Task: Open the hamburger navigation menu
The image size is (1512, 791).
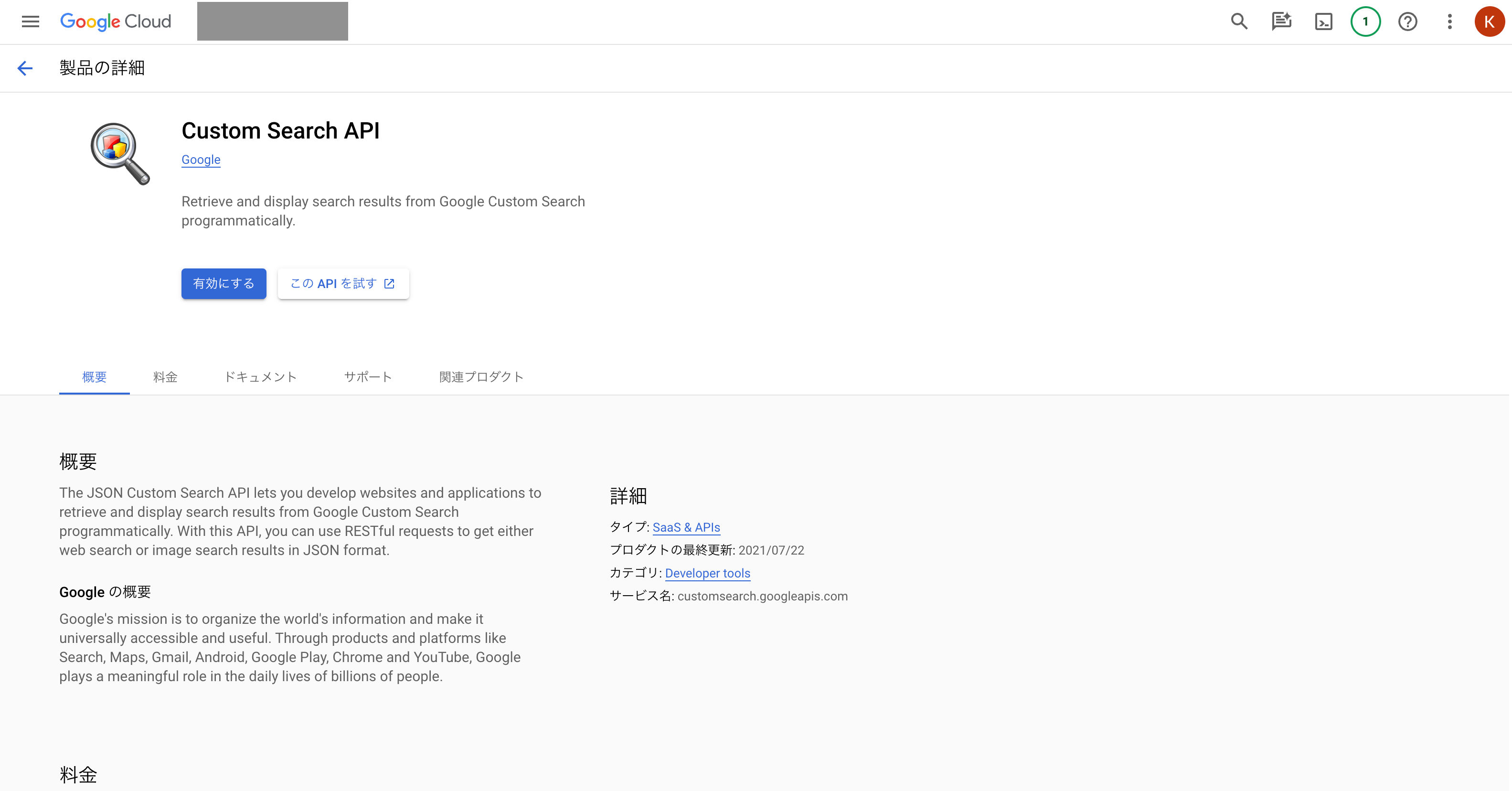Action: click(x=30, y=21)
